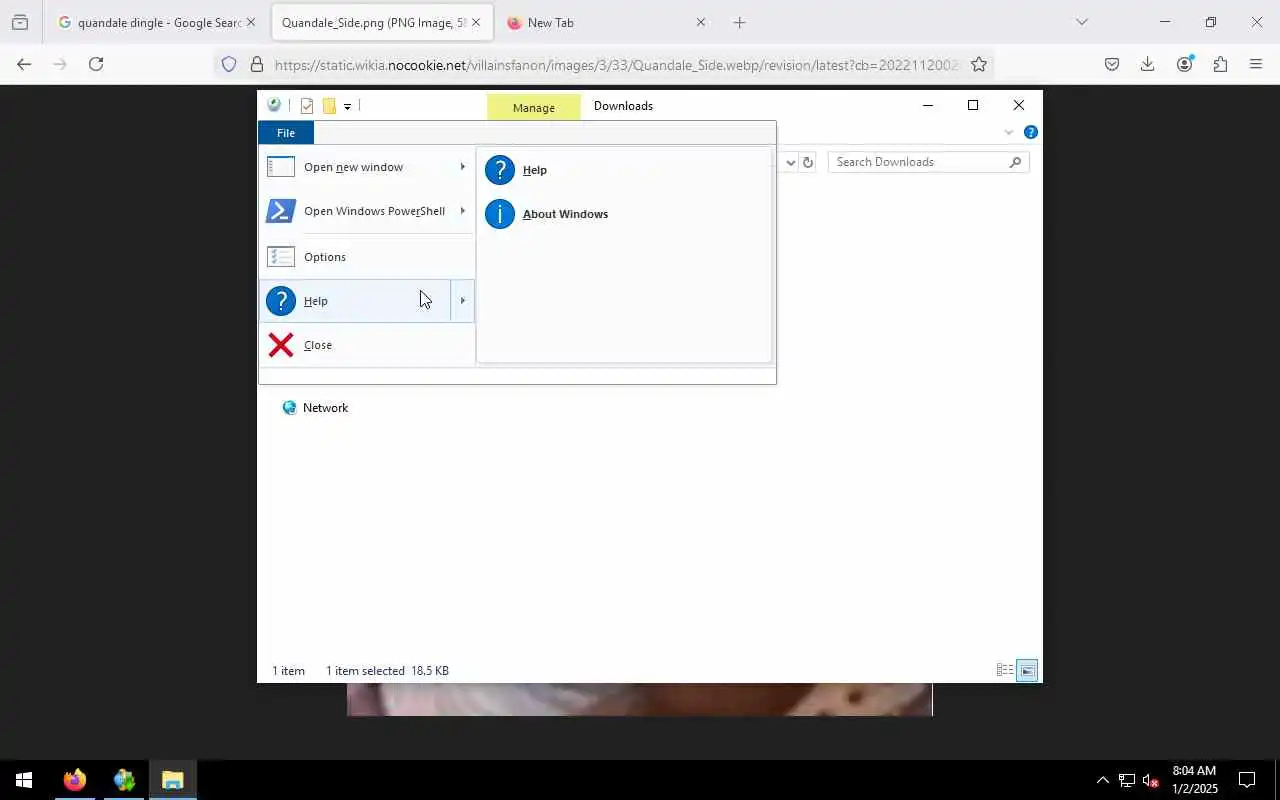This screenshot has width=1280, height=800.
Task: Switch to large icons view layout
Action: tap(1027, 670)
